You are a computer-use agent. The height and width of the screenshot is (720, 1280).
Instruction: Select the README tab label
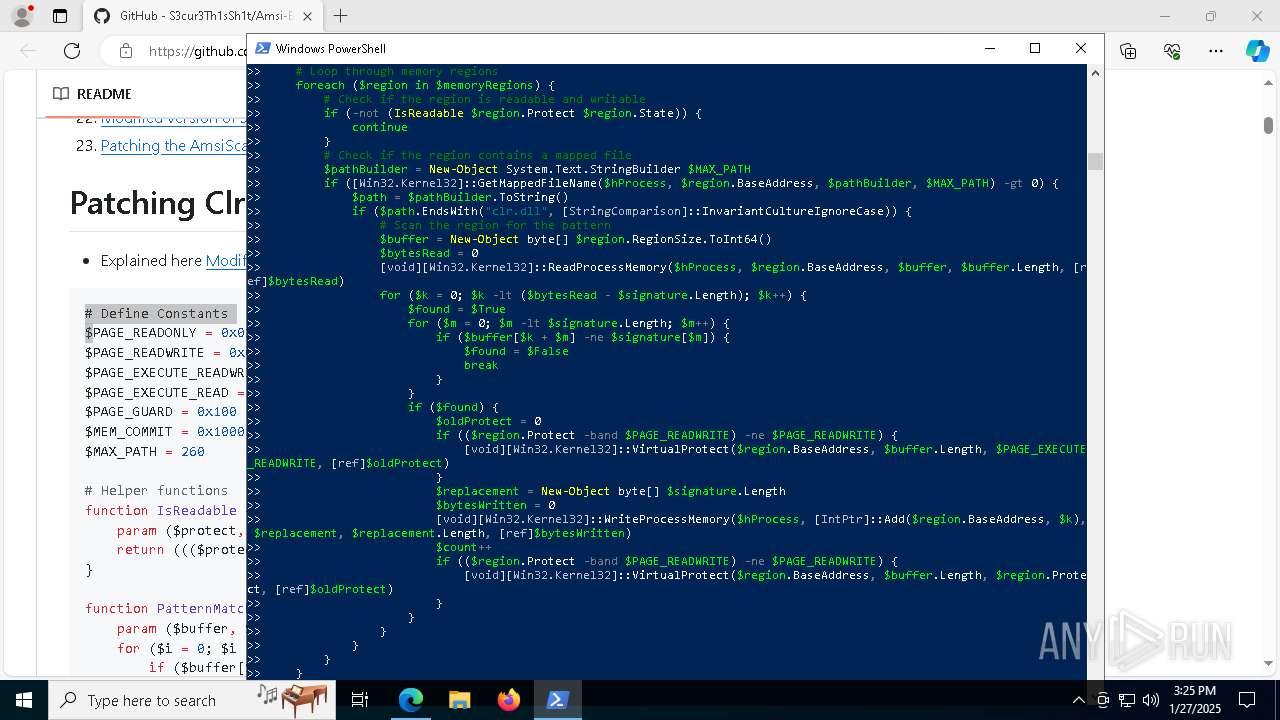pos(104,94)
